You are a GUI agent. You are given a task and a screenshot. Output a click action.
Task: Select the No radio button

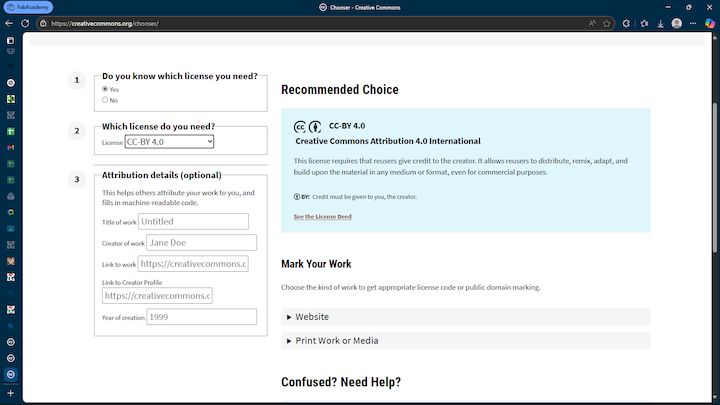coord(105,100)
